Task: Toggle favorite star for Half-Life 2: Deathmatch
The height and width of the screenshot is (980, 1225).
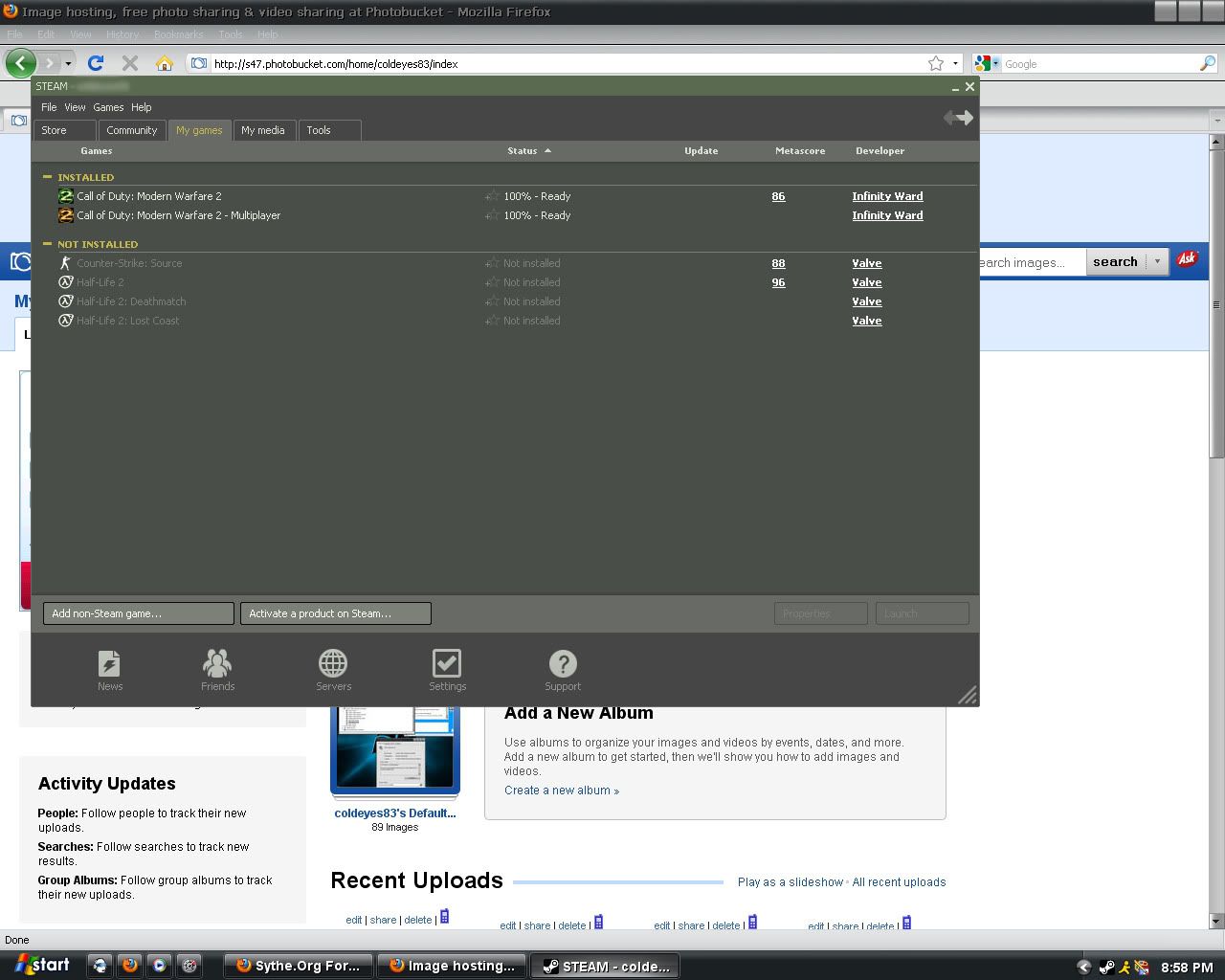Action: (492, 301)
